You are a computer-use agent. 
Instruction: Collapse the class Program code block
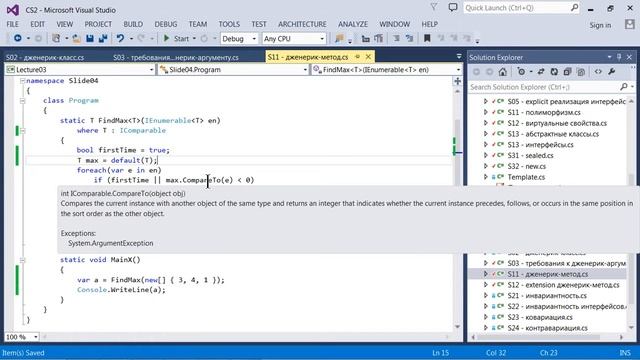point(22,100)
